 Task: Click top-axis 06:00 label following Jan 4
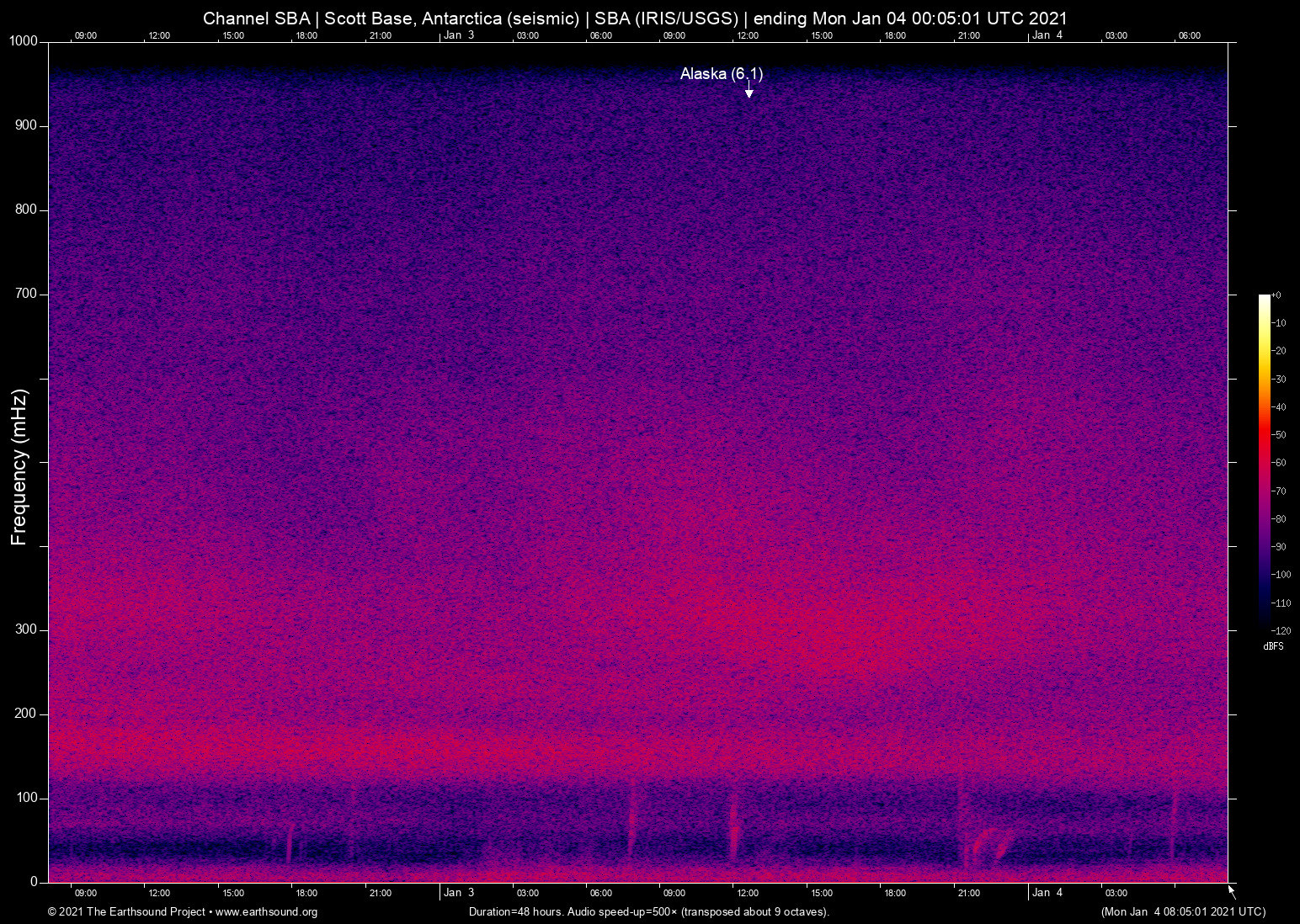click(1190, 35)
